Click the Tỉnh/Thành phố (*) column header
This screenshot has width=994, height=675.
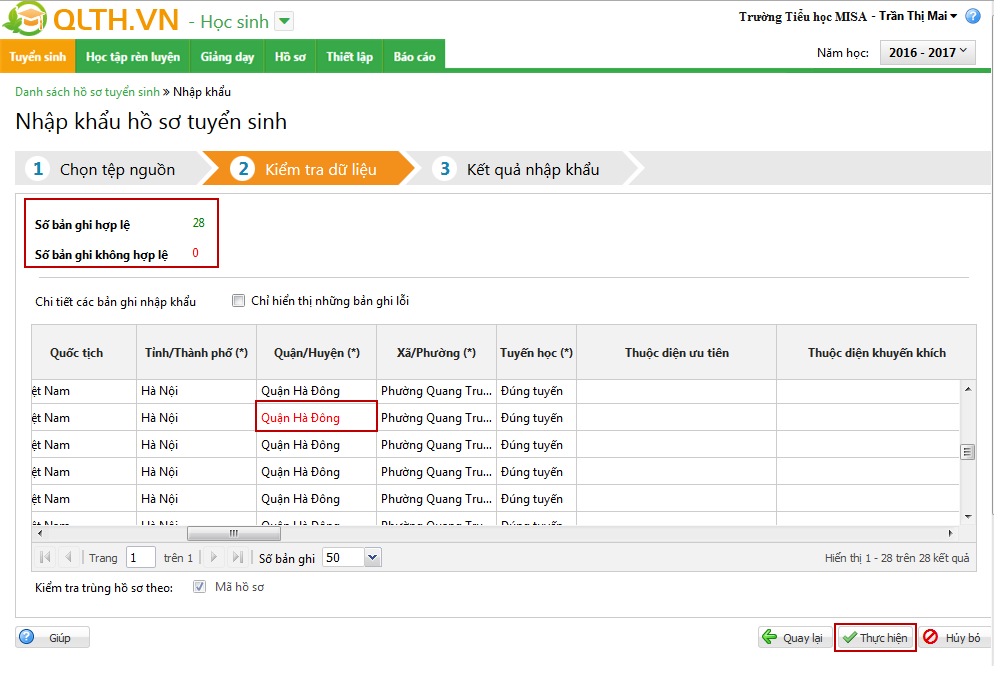coord(197,352)
